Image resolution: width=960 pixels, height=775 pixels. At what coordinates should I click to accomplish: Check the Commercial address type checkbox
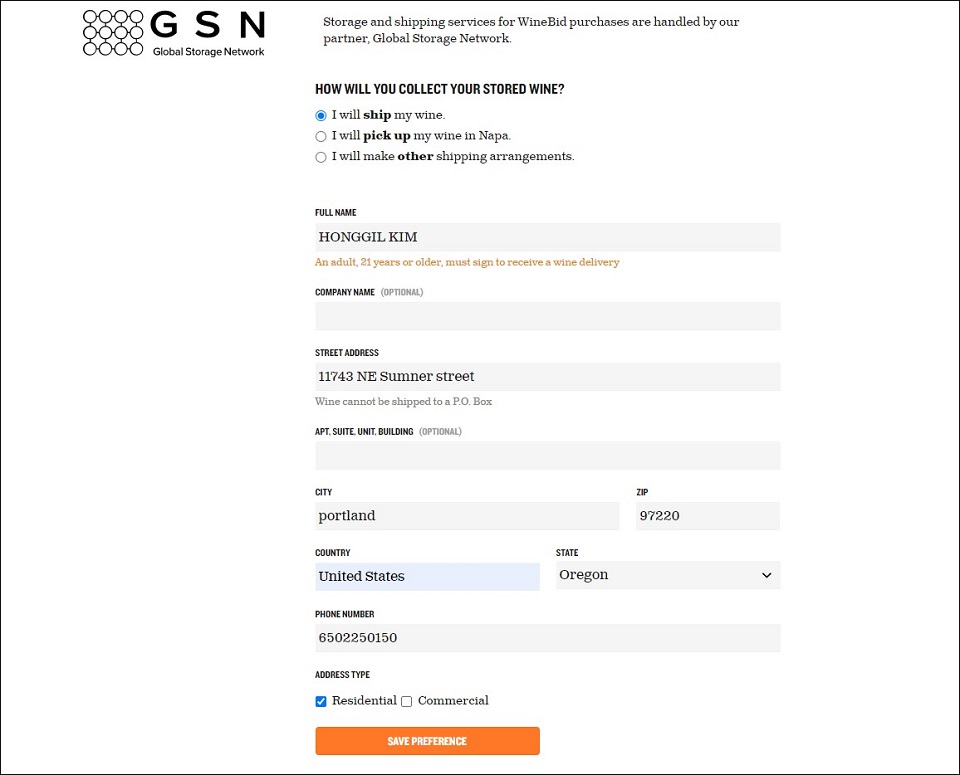[407, 701]
